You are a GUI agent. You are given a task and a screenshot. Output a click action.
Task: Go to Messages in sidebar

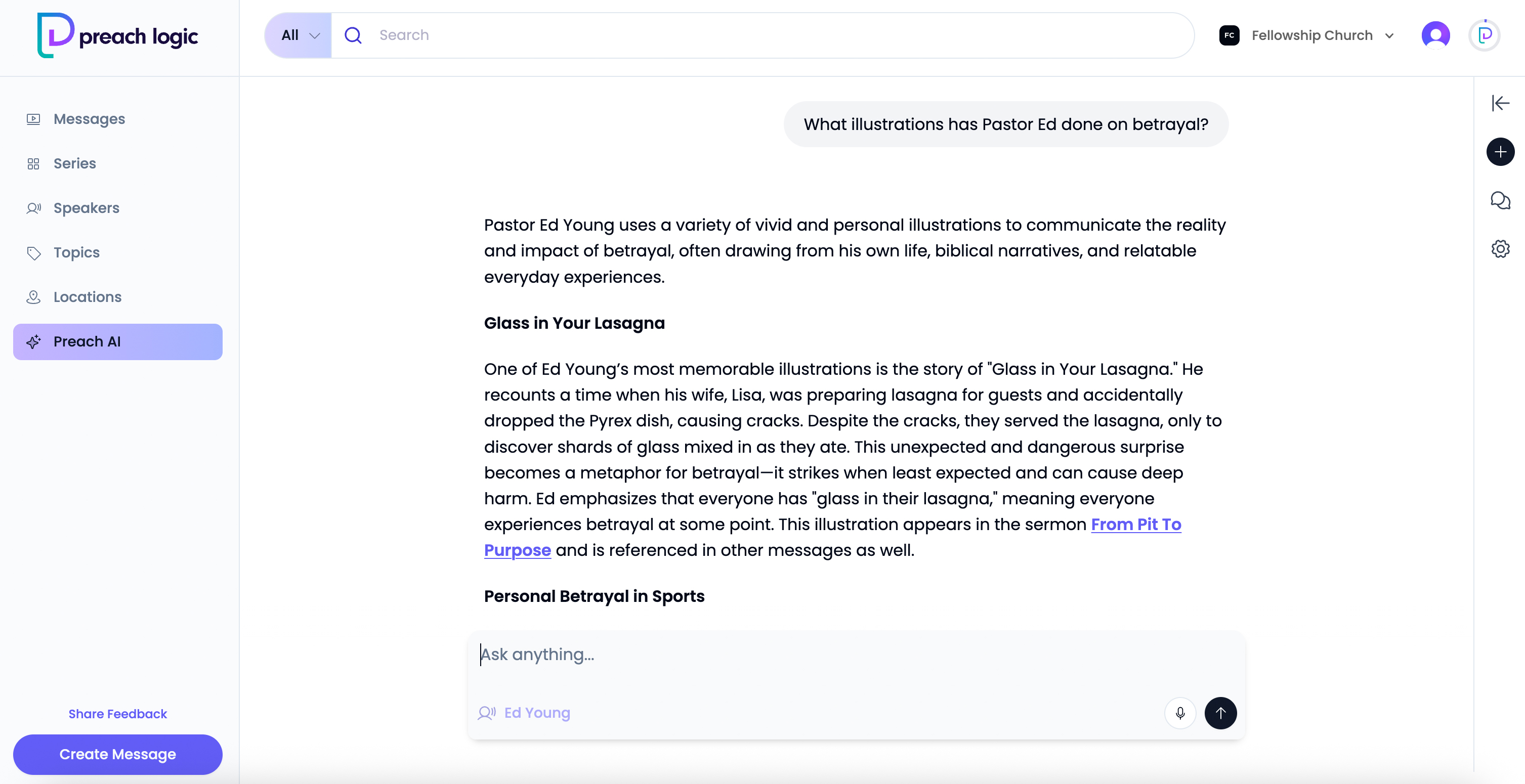click(x=89, y=119)
